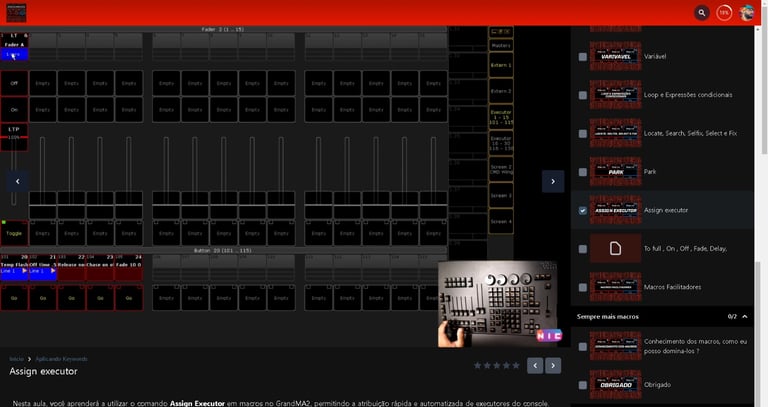Click the next arrow button beside star rating
This screenshot has width=768, height=407.
553,365
